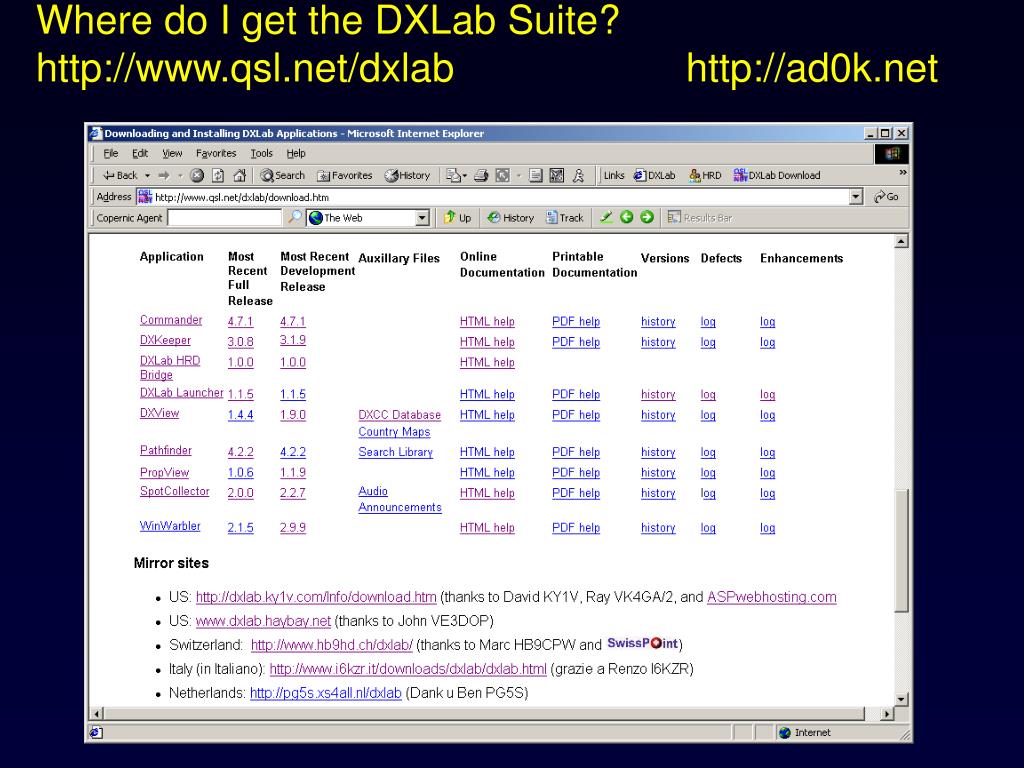Click the horizontal scrollbar's right arrow
Screen dimensions: 1024x768
(x=887, y=714)
